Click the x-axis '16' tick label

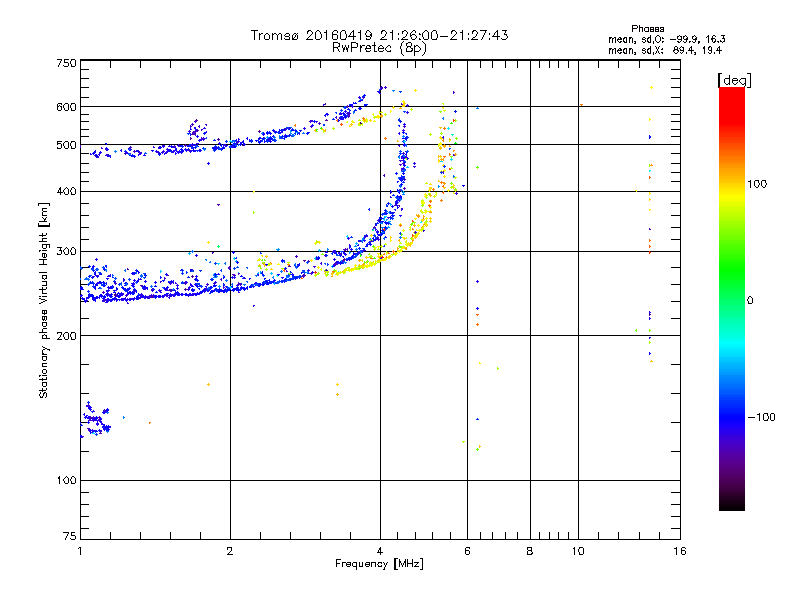680,551
